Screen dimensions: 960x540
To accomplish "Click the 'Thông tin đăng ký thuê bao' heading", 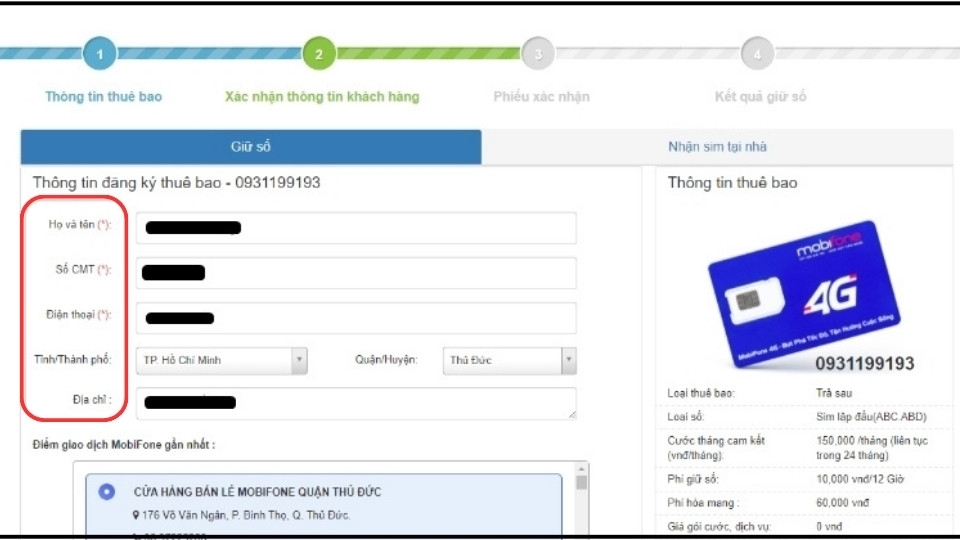I will click(x=176, y=182).
